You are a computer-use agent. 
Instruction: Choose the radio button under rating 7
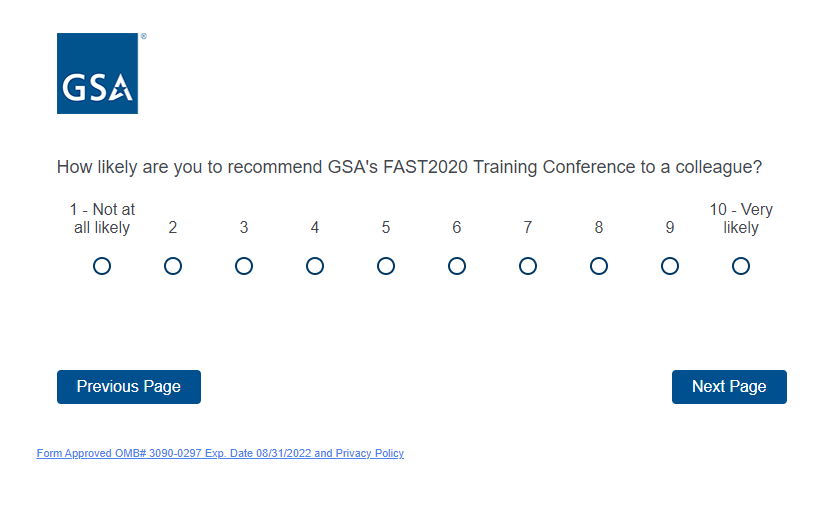coord(528,266)
